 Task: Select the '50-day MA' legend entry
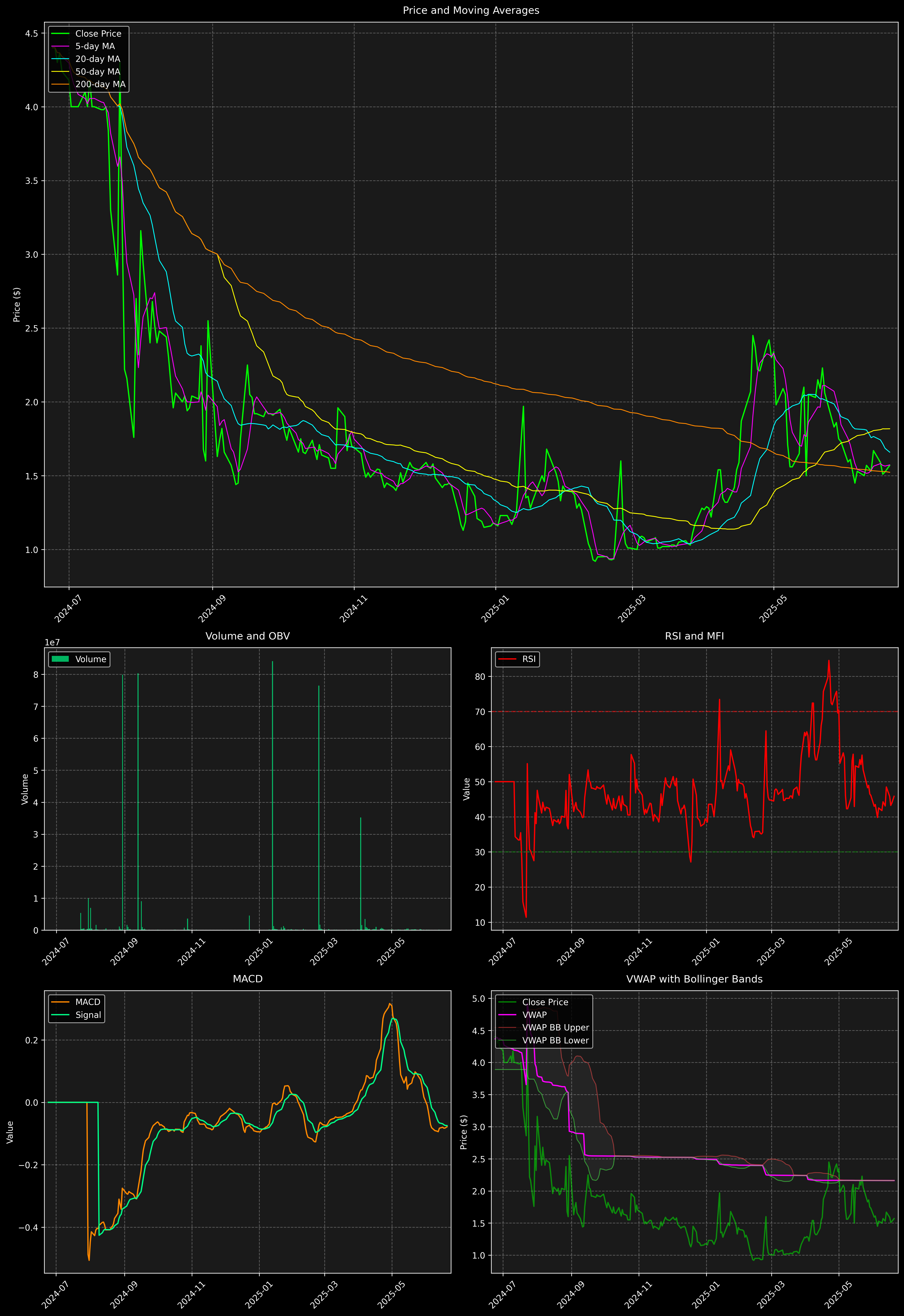pyautogui.click(x=86, y=72)
